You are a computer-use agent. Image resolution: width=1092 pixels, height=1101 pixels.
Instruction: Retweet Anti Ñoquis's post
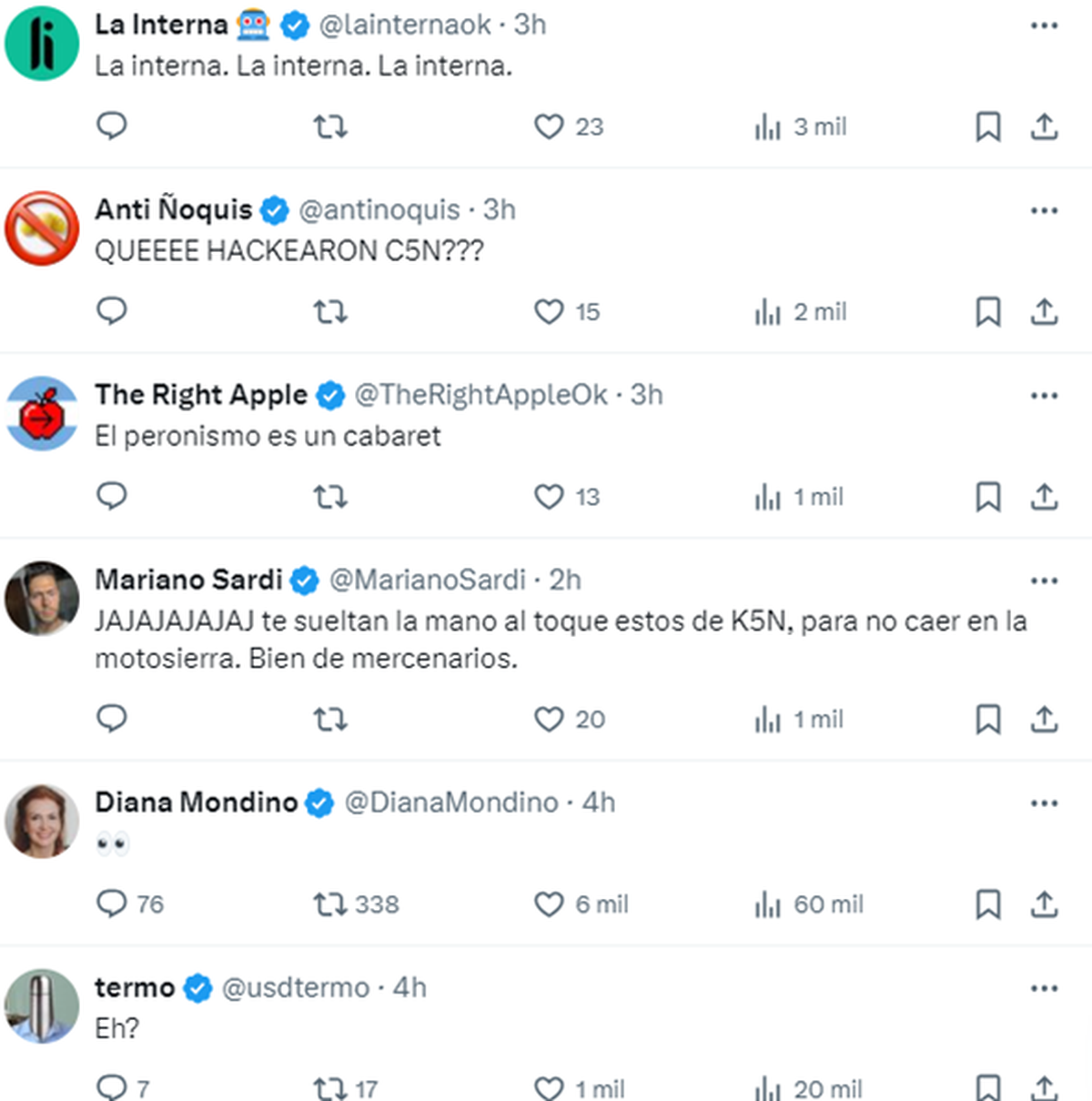pyautogui.click(x=330, y=312)
